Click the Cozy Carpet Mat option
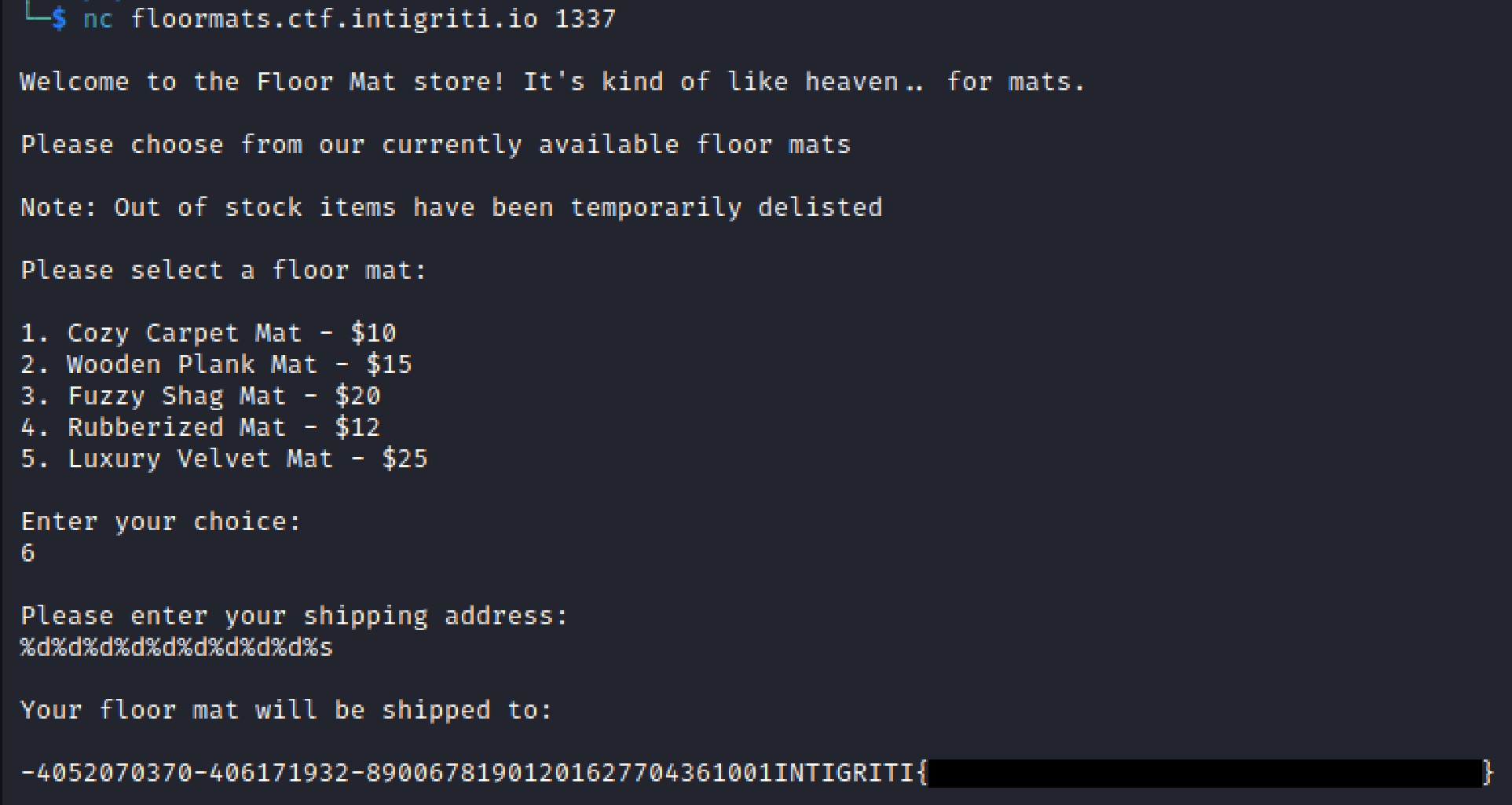The height and width of the screenshot is (805, 1512). (208, 333)
